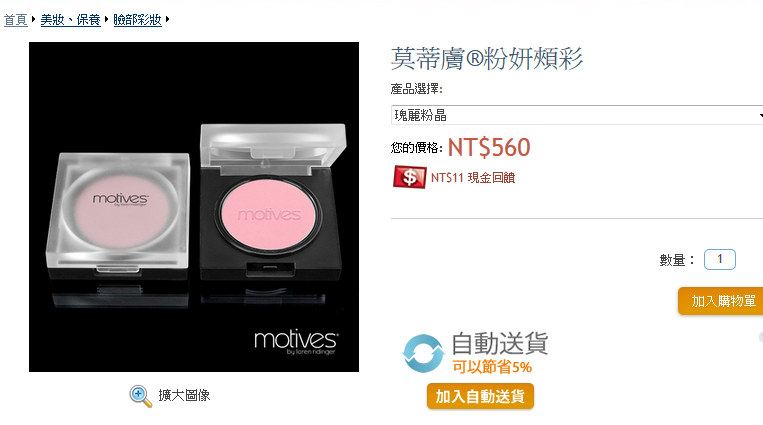
Task: Click the open pink blush compact image
Action: [x=271, y=203]
